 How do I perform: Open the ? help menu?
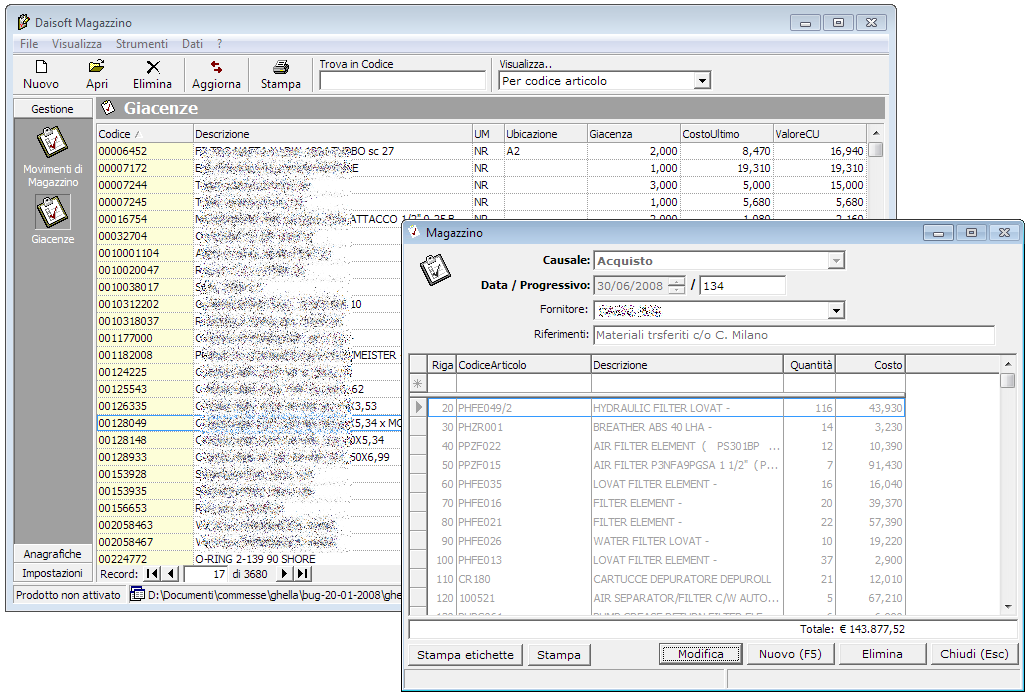click(x=219, y=44)
